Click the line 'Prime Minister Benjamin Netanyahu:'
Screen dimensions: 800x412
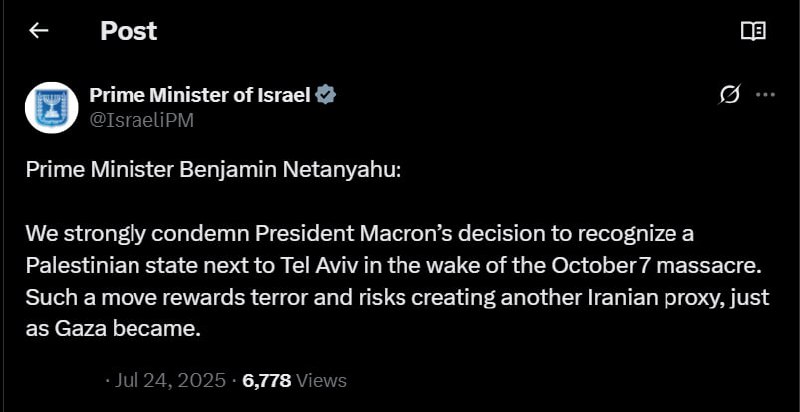[214, 170]
